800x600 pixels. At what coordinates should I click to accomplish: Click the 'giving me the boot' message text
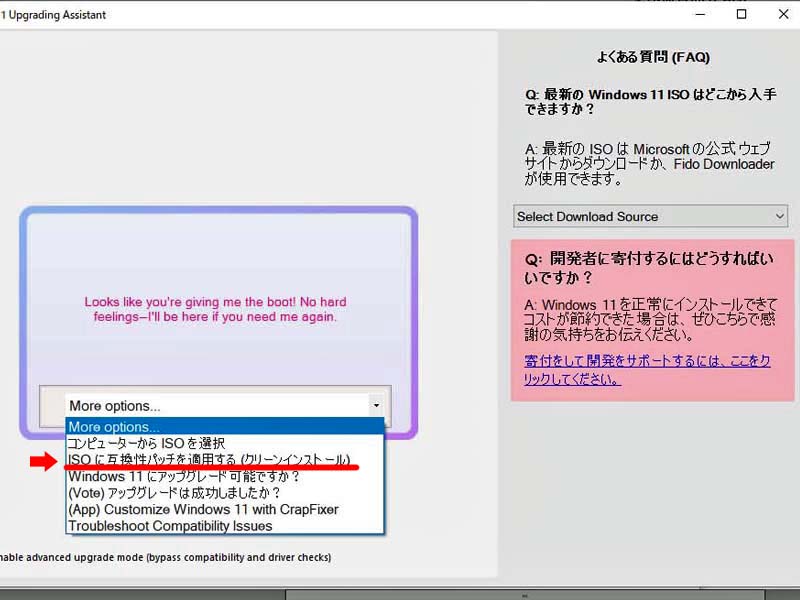click(x=216, y=309)
